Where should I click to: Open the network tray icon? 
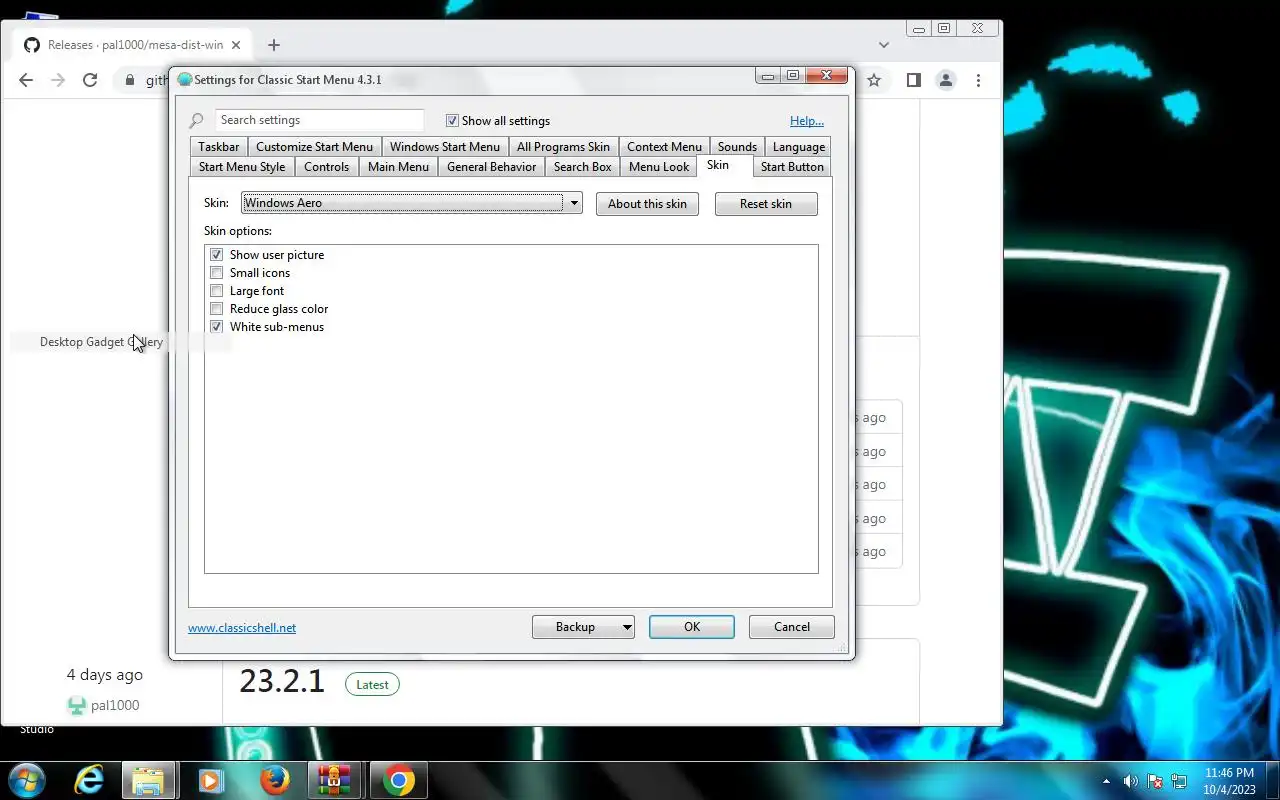1179,781
